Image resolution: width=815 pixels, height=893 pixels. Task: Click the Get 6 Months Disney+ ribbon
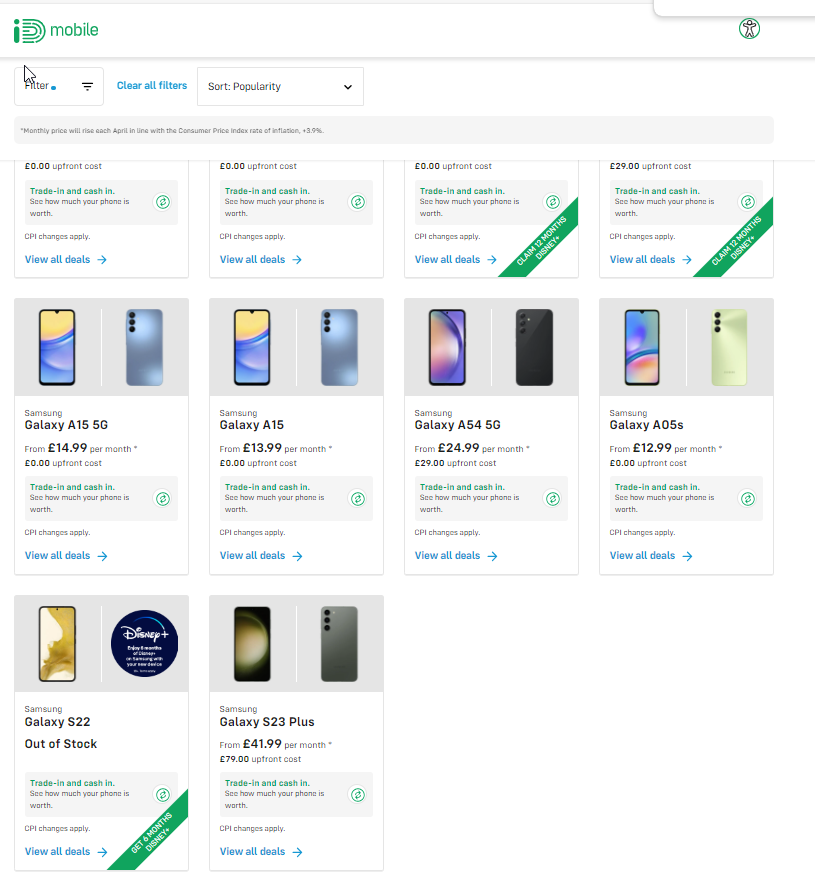153,835
